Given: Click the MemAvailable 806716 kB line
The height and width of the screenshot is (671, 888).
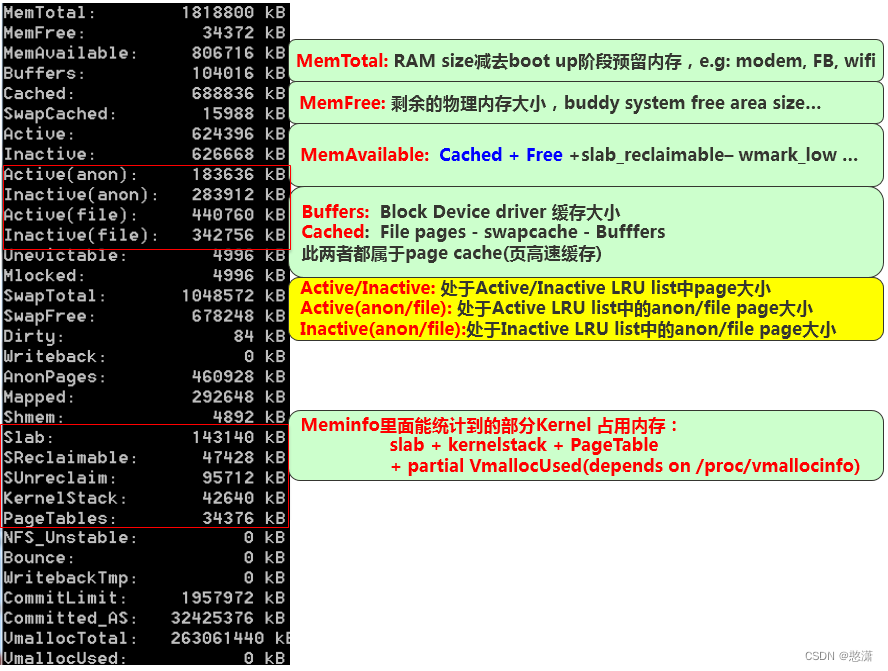Looking at the screenshot, I should point(144,53).
